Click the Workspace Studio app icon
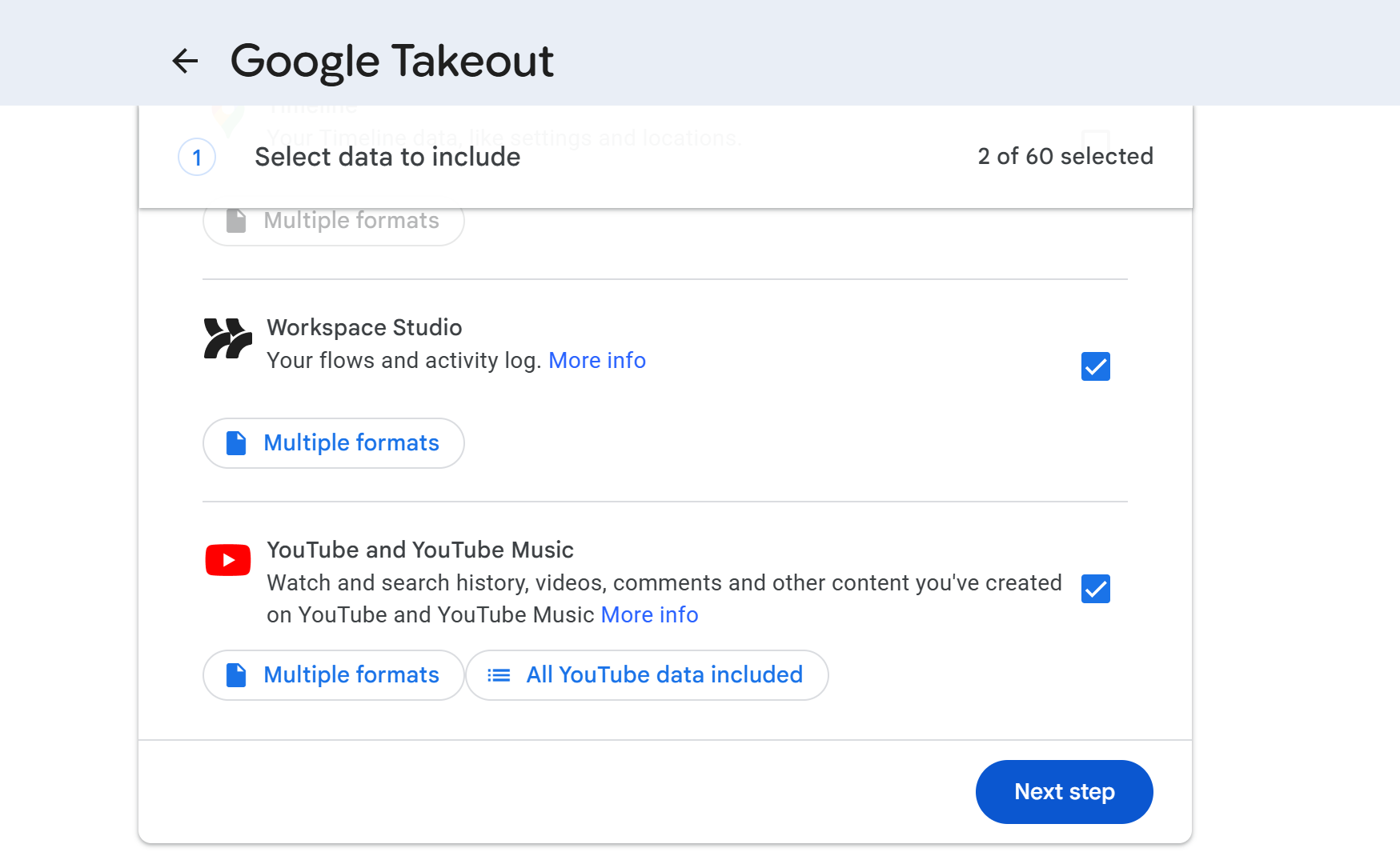 coord(227,339)
